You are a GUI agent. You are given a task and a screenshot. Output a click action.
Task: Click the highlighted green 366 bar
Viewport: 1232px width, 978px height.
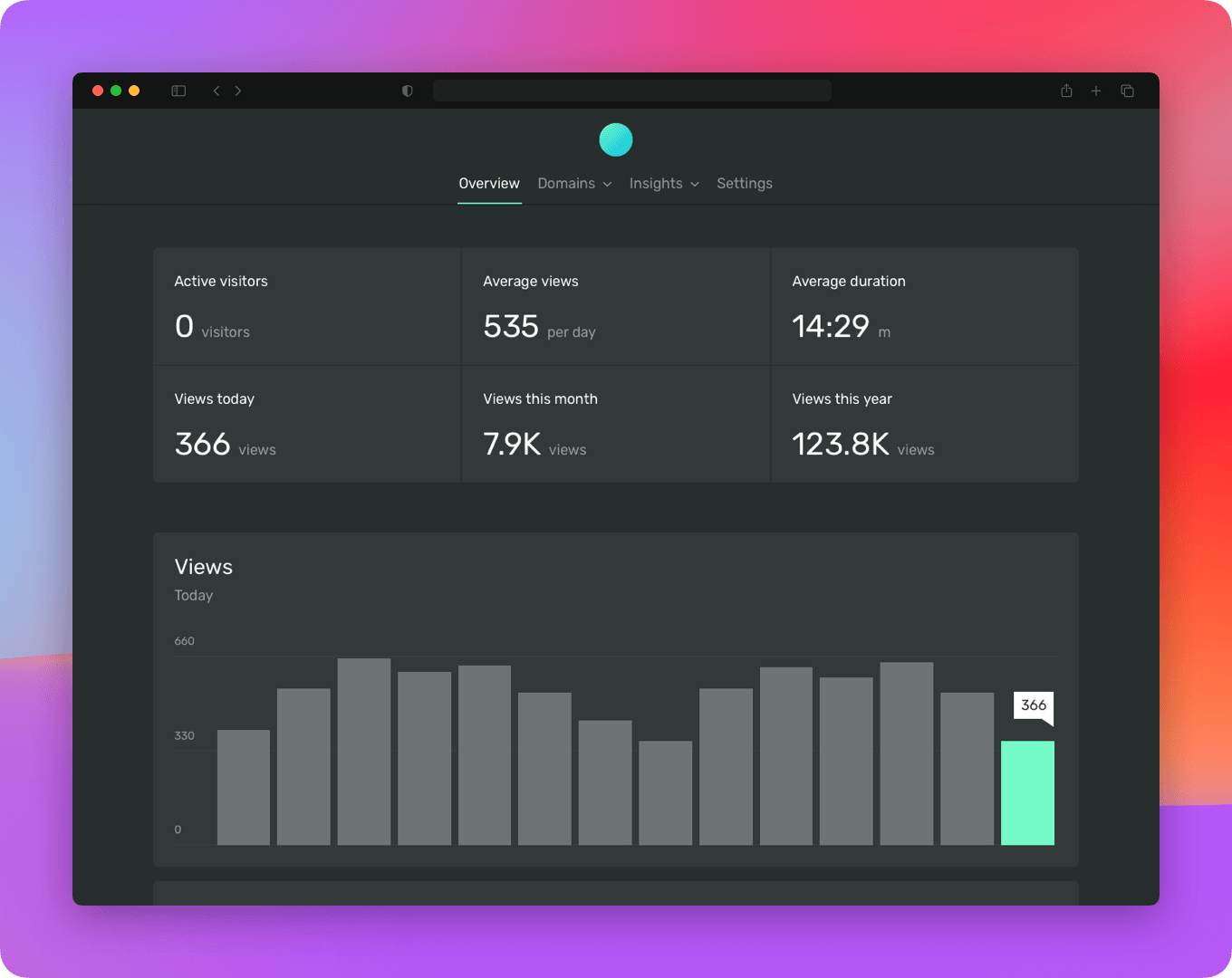click(1027, 792)
